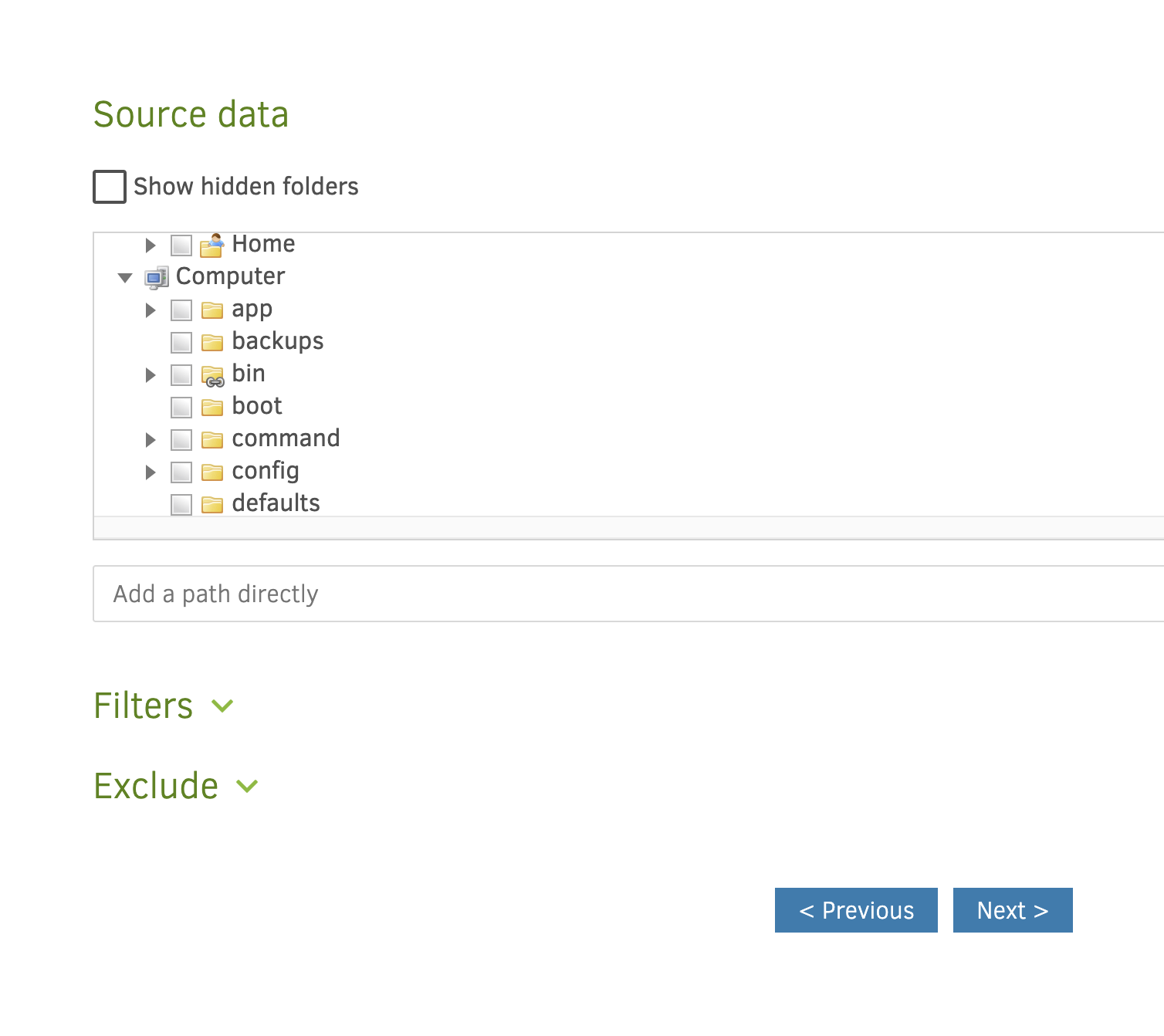The width and height of the screenshot is (1164, 1036).
Task: Click the Computer monitor icon
Action: 157,277
